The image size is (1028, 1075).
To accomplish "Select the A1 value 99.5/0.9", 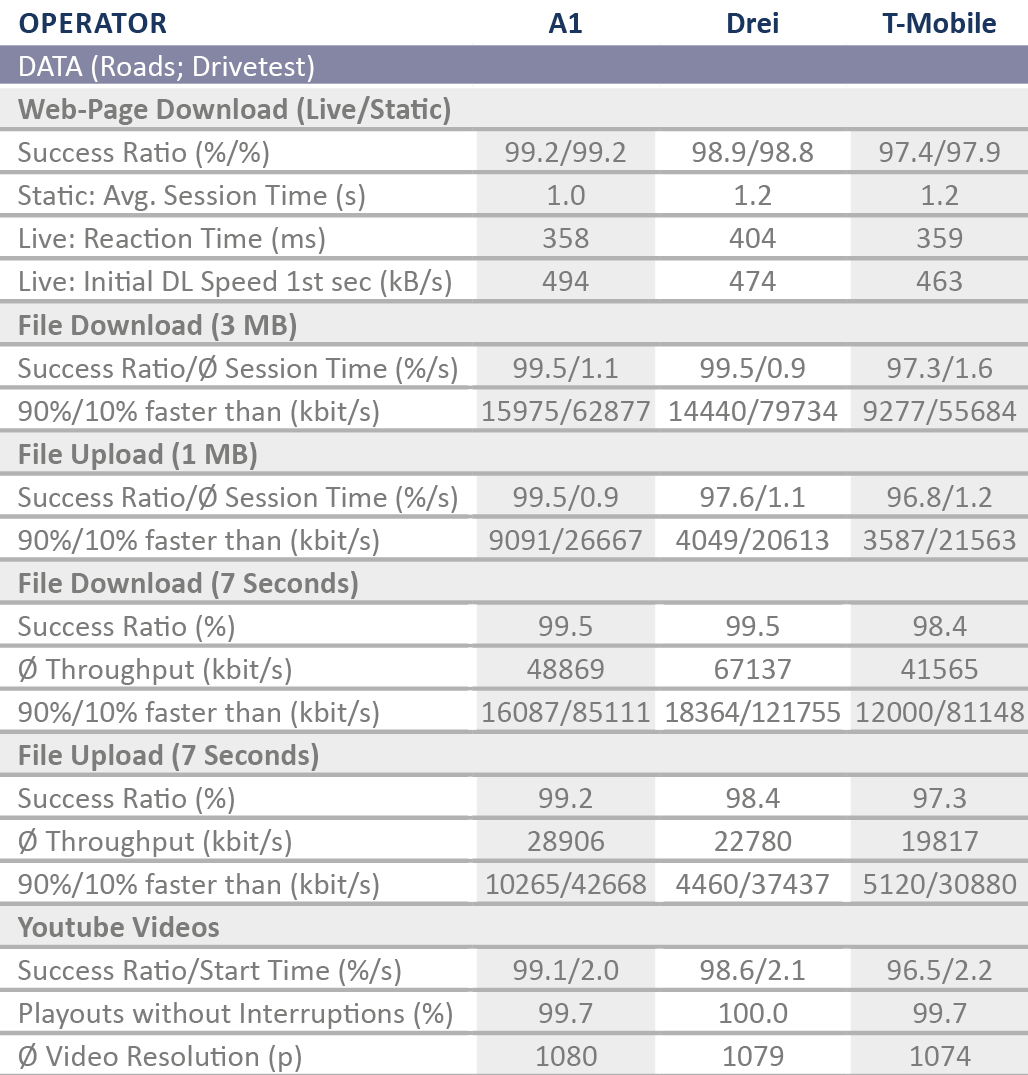I will click(566, 498).
